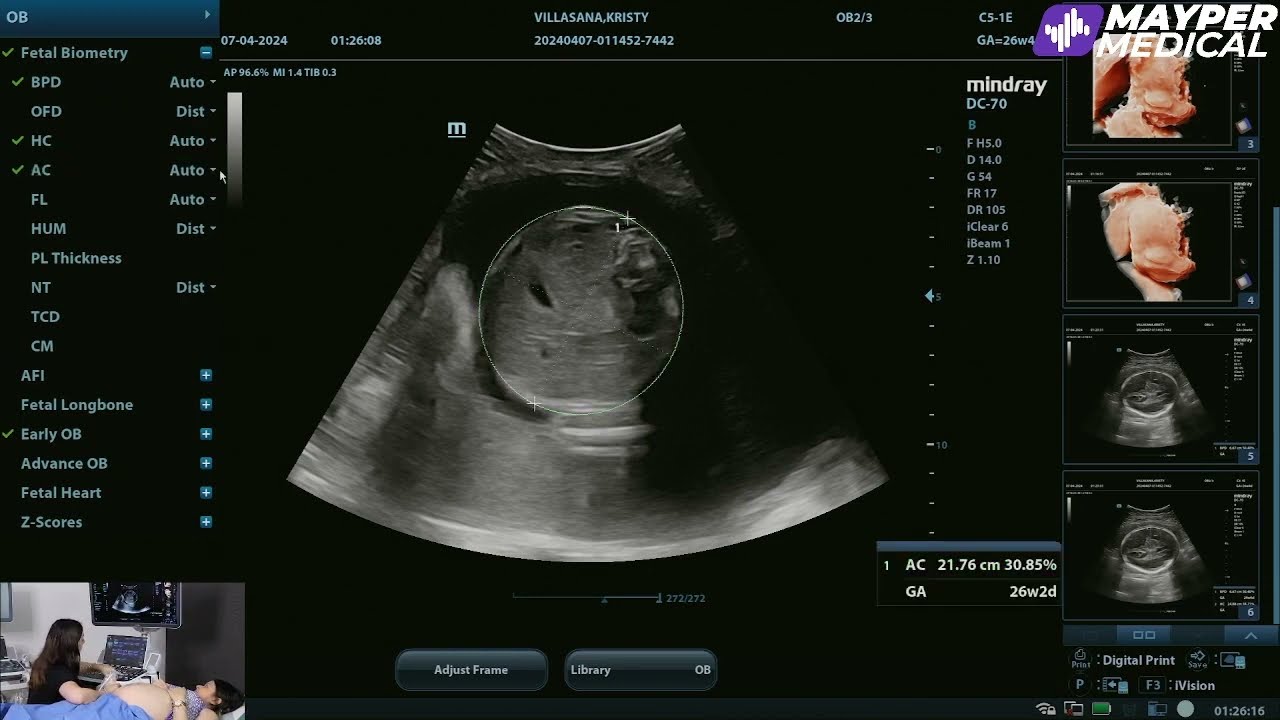Click the 'm' orientation marker on image
This screenshot has width=1280, height=720.
point(457,129)
